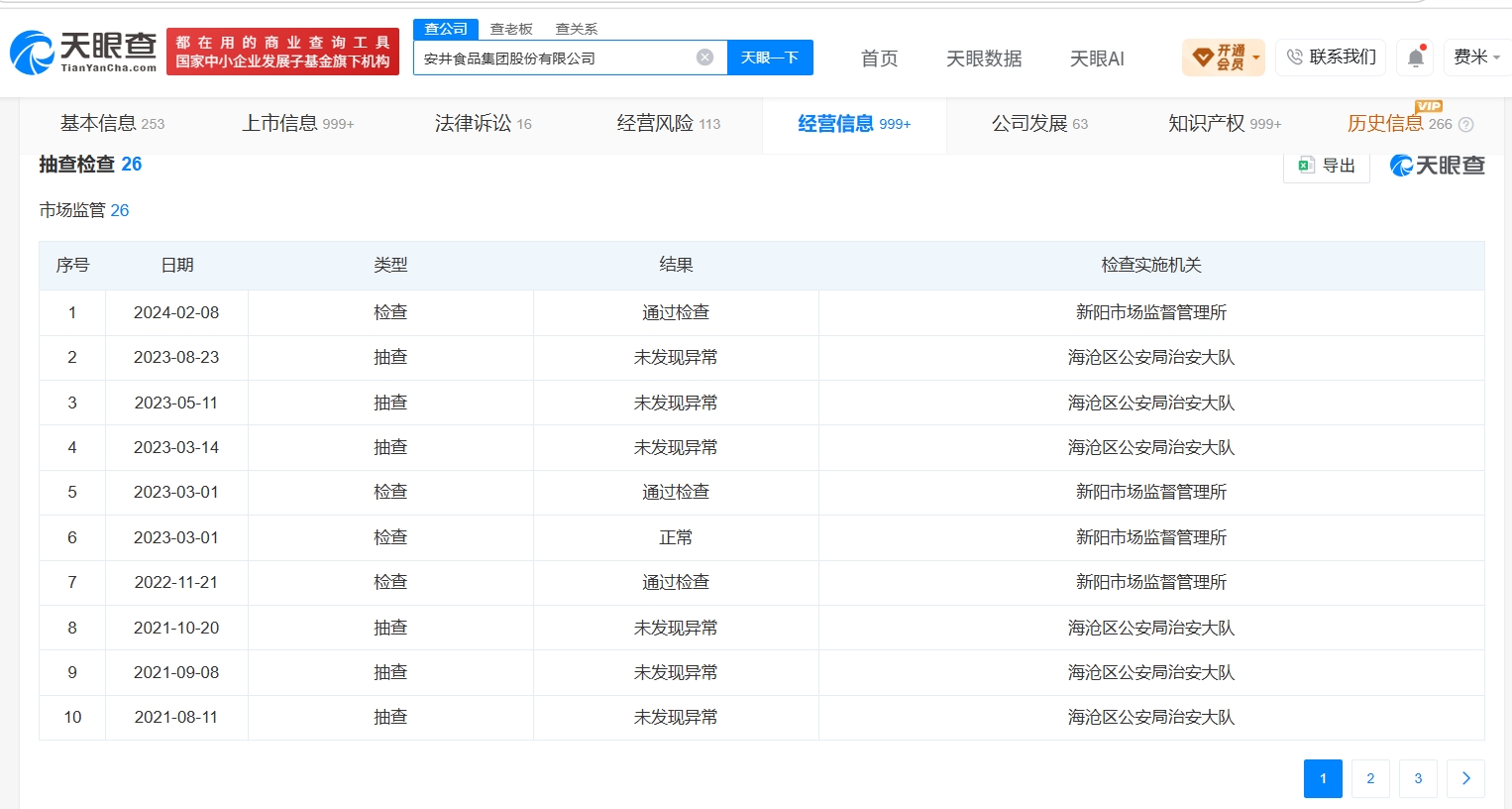Click 通过检查 result in row 1

tap(676, 312)
